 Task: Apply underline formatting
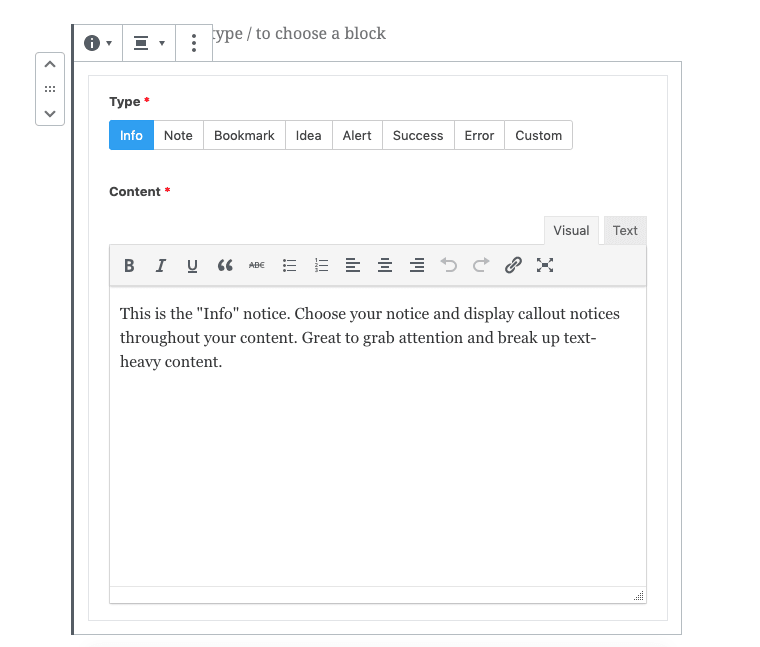[192, 266]
